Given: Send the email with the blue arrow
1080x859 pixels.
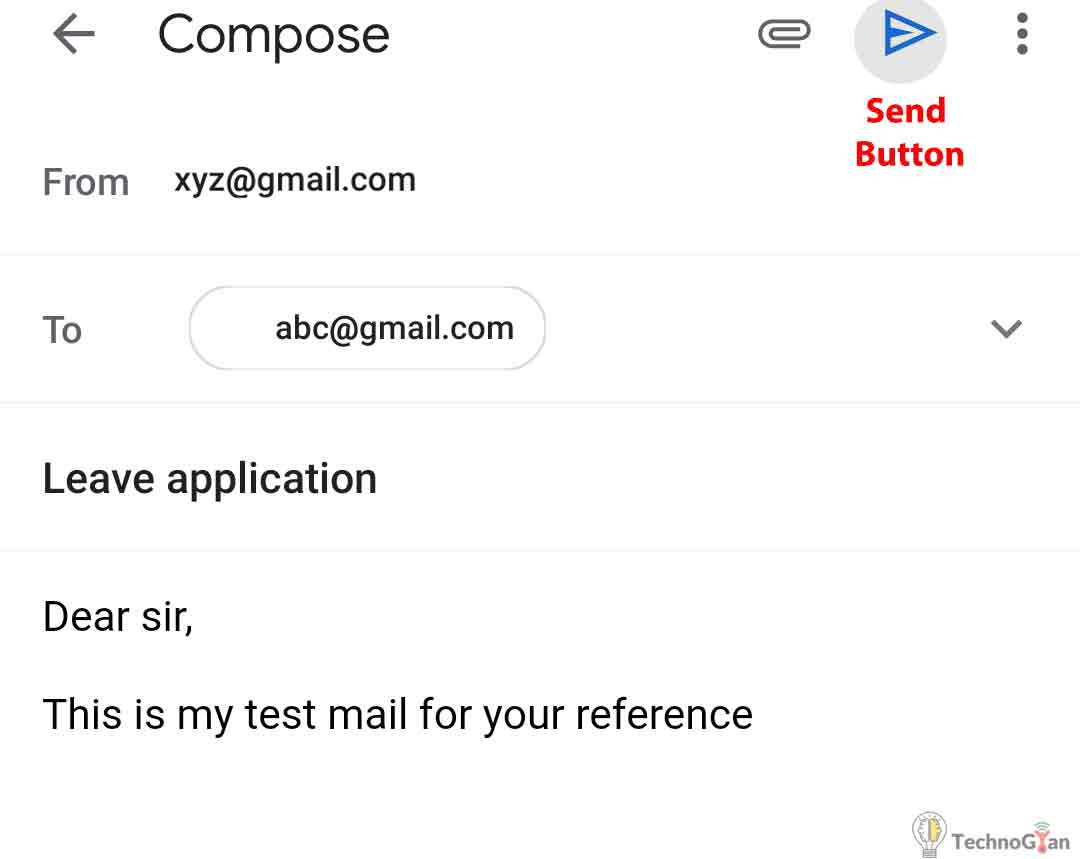Looking at the screenshot, I should pos(907,36).
